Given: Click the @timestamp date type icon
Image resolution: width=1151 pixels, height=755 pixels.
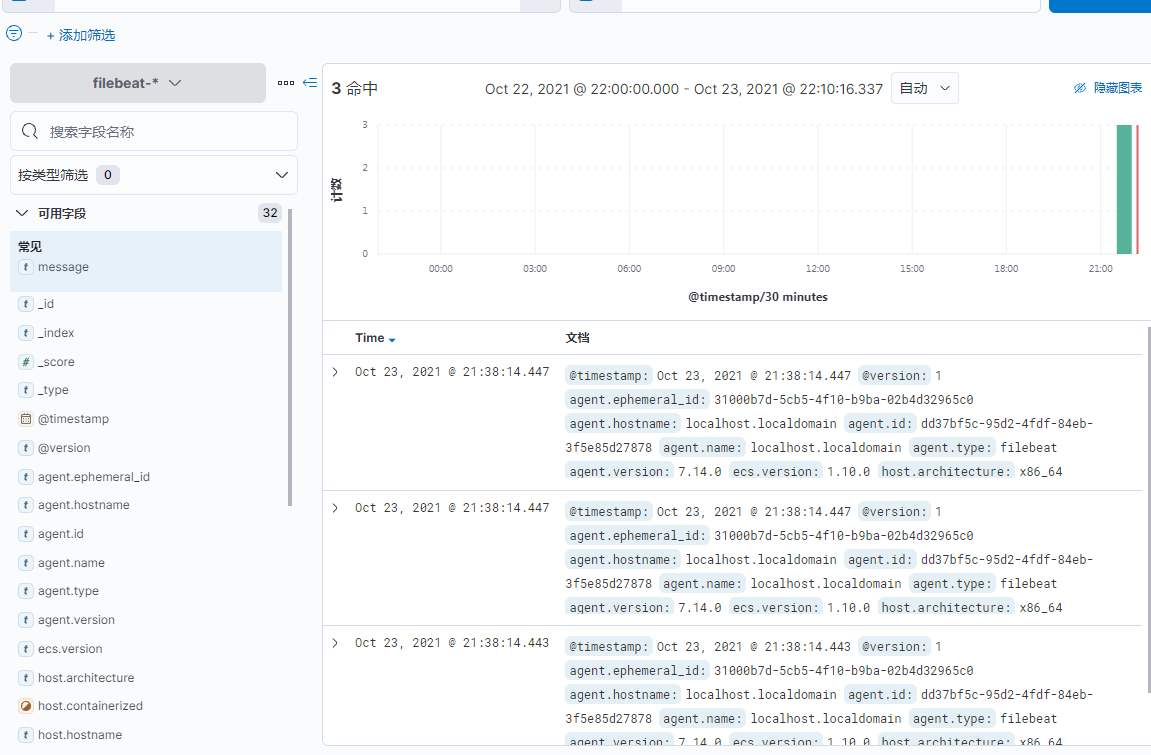Looking at the screenshot, I should point(26,419).
